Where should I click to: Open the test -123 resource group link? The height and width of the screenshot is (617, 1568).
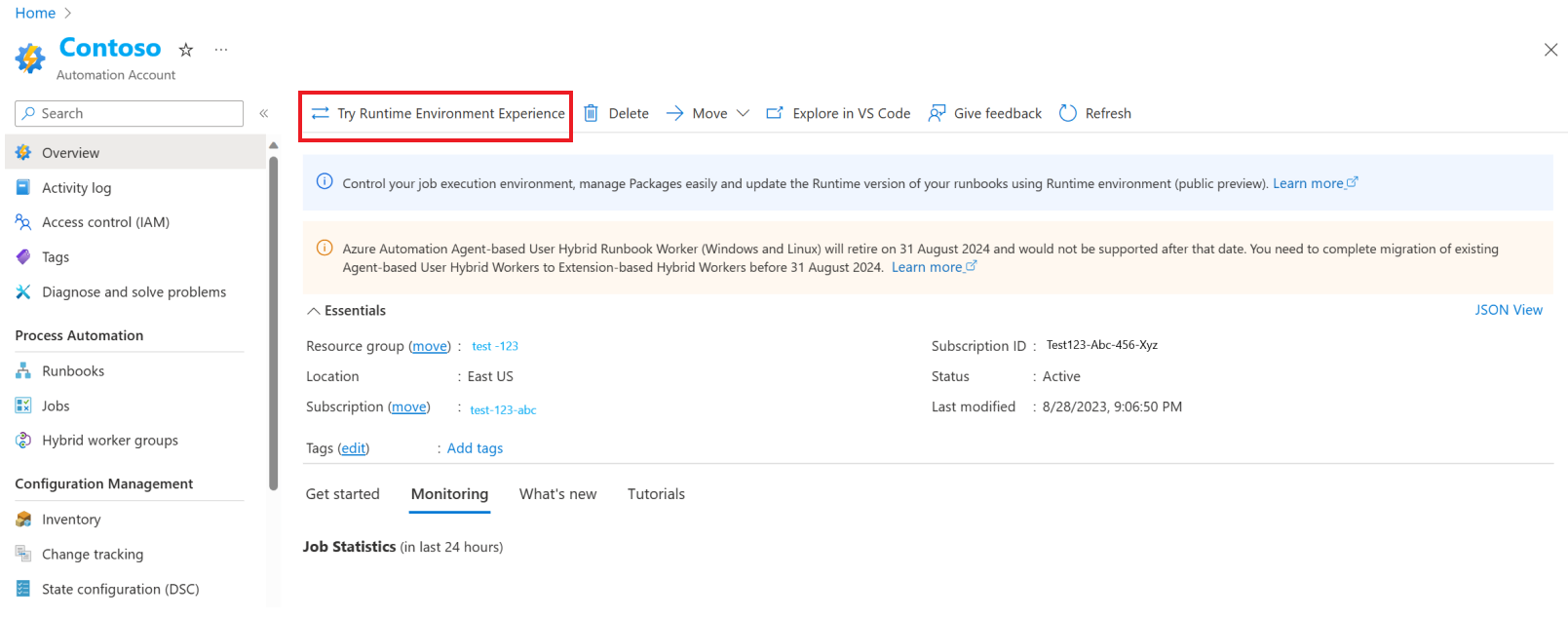495,346
